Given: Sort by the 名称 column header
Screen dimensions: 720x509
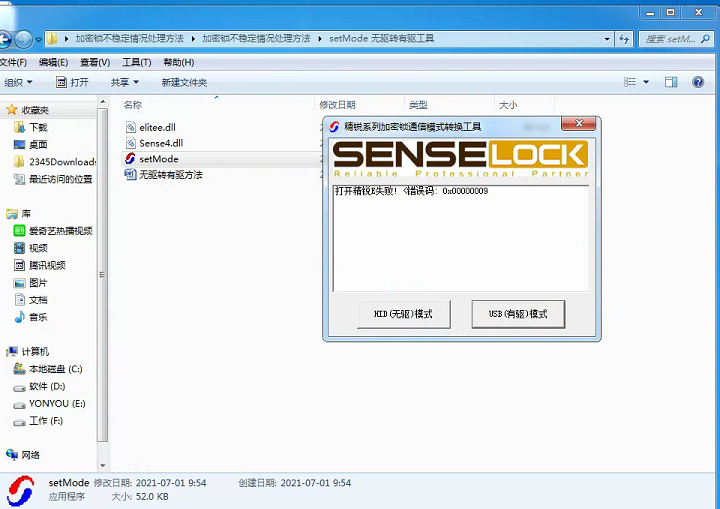Looking at the screenshot, I should [x=133, y=105].
